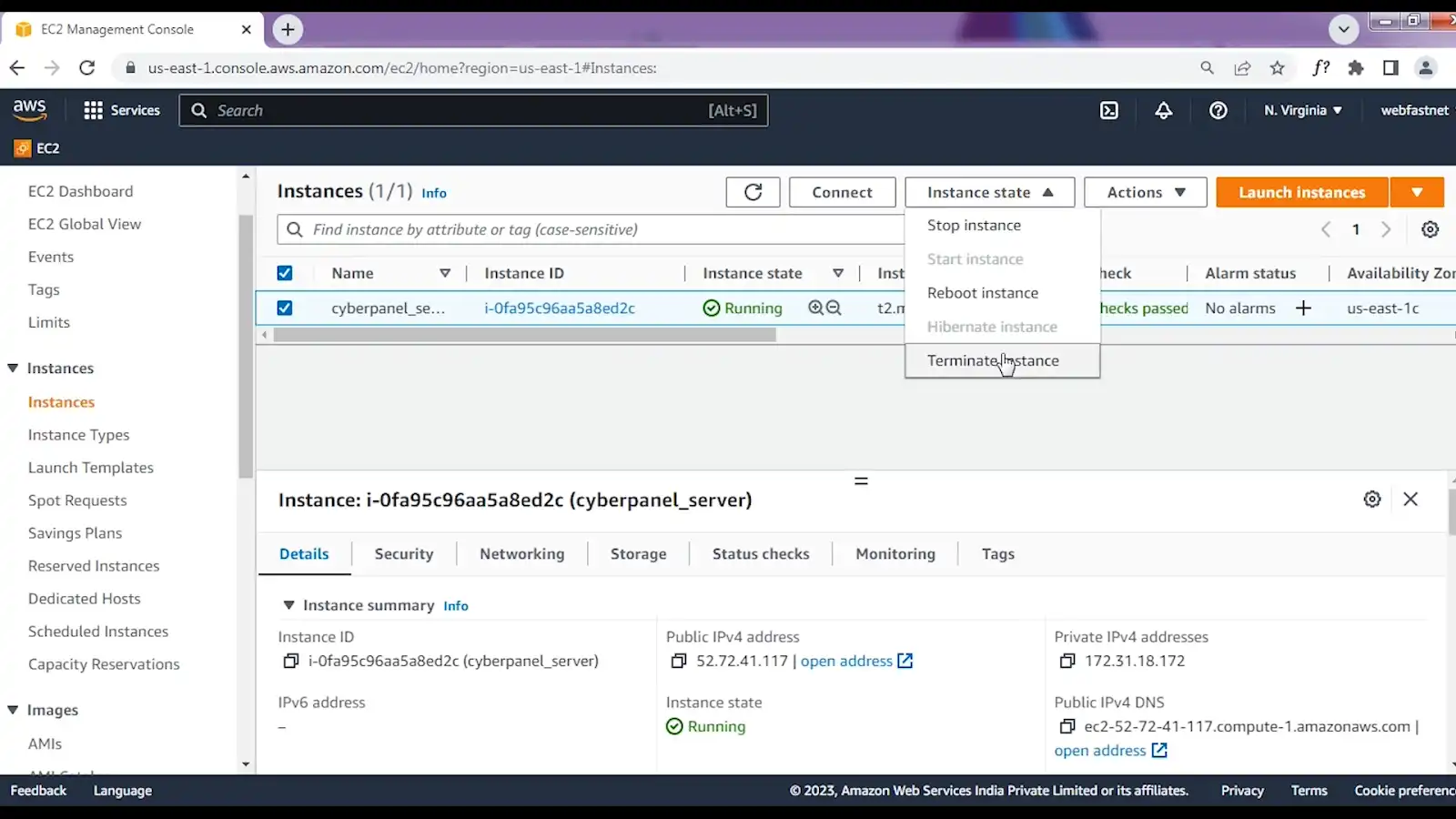Open the Actions dropdown

coord(1146,192)
